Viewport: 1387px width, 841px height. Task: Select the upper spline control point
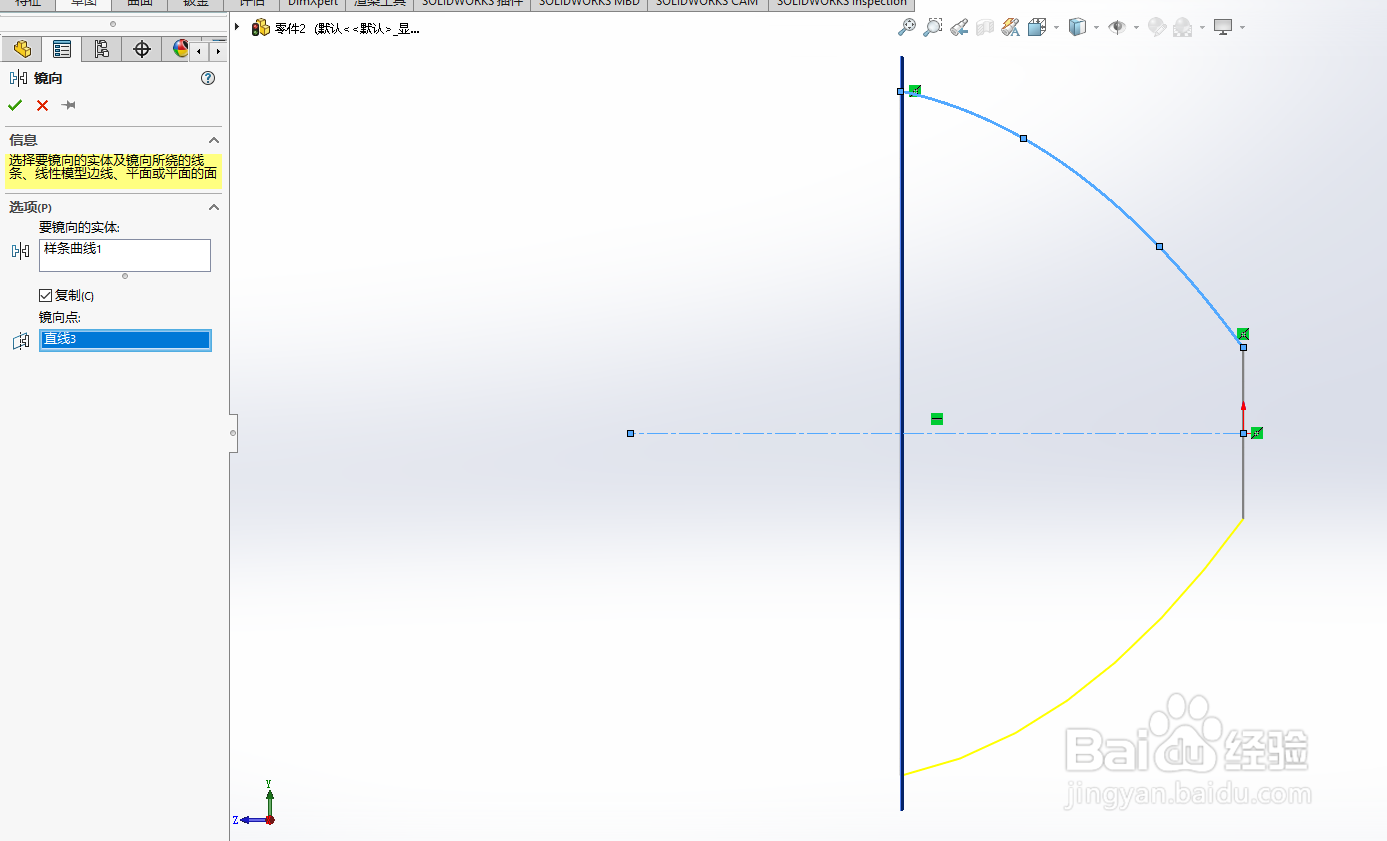(x=1023, y=138)
